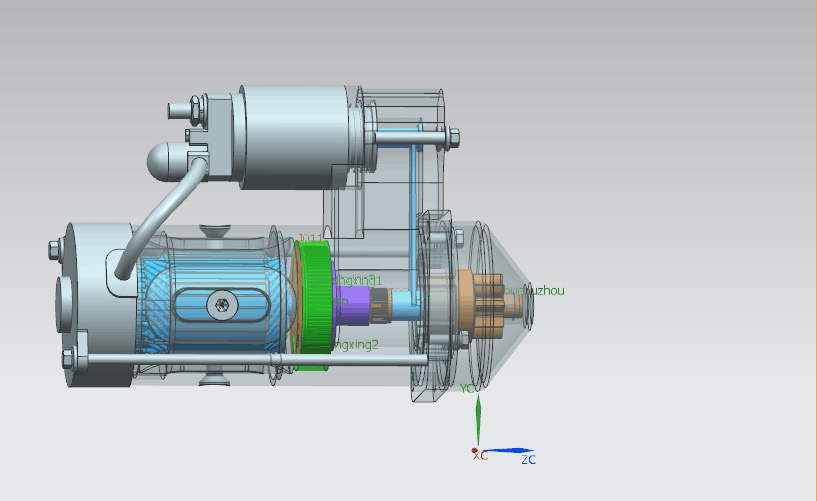Click the 'J011' orange joint label

point(311,238)
